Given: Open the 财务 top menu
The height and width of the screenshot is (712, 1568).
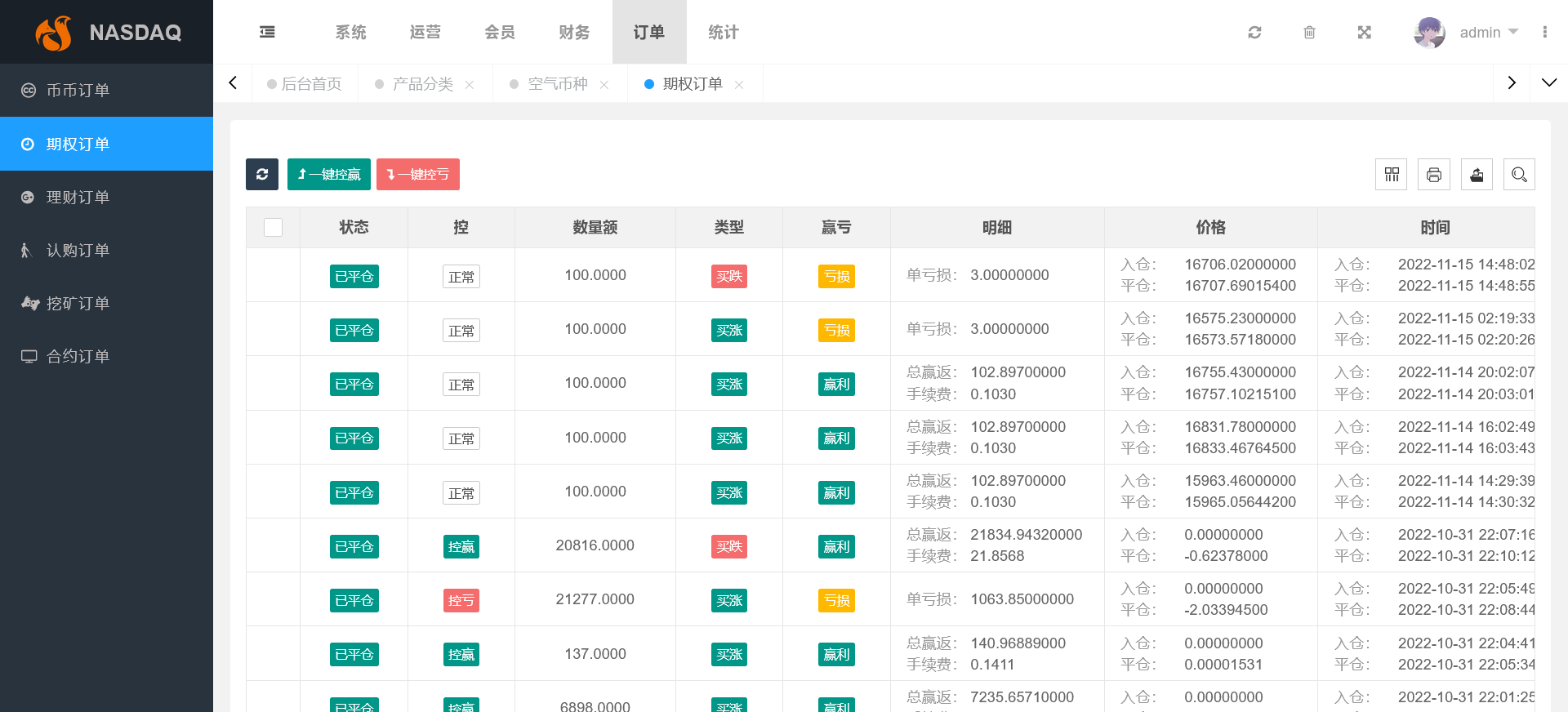Looking at the screenshot, I should [x=574, y=33].
